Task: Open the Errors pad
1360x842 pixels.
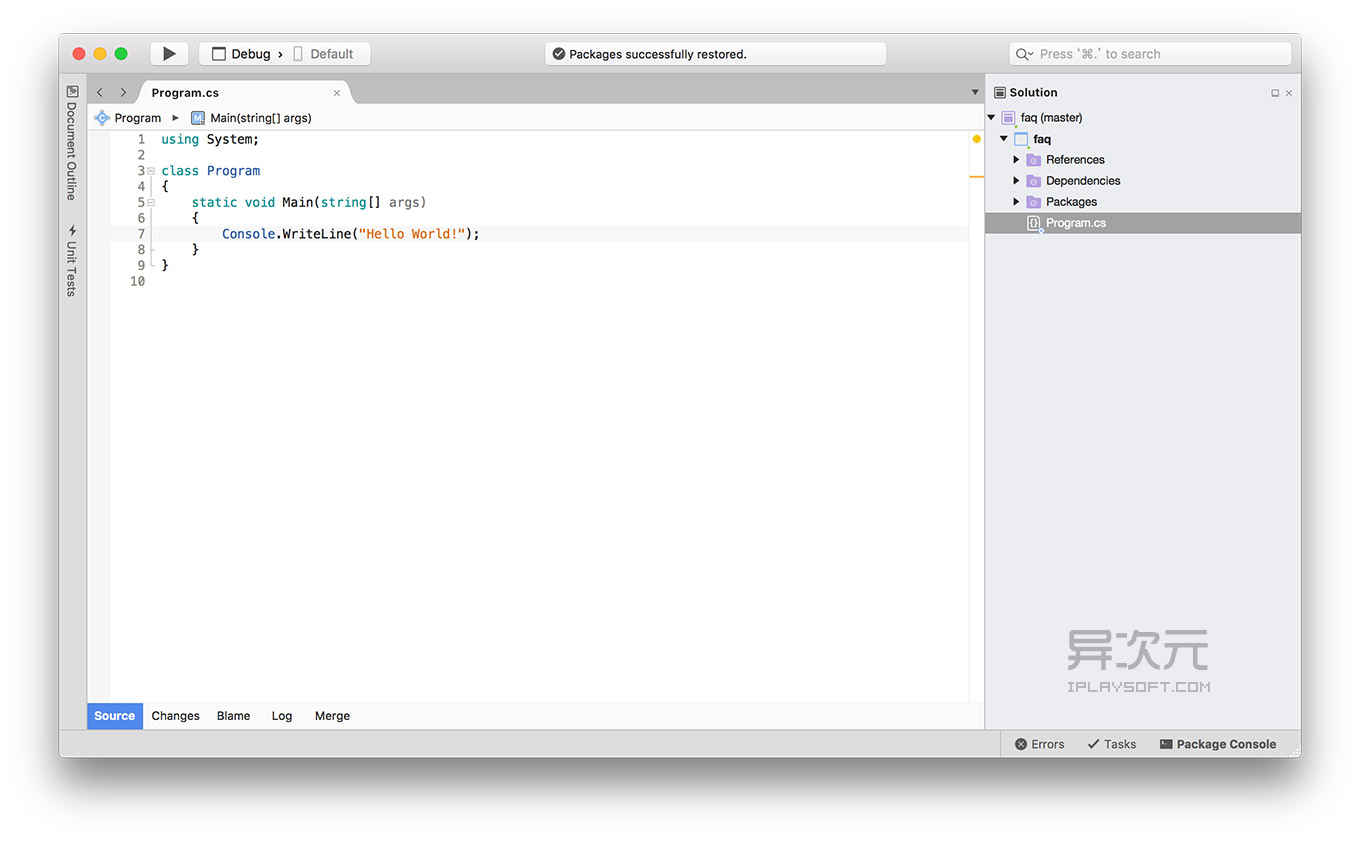Action: coord(1039,744)
